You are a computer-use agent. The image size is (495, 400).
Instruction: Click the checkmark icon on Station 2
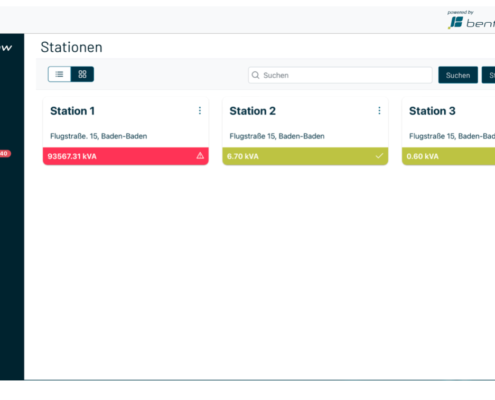(379, 156)
